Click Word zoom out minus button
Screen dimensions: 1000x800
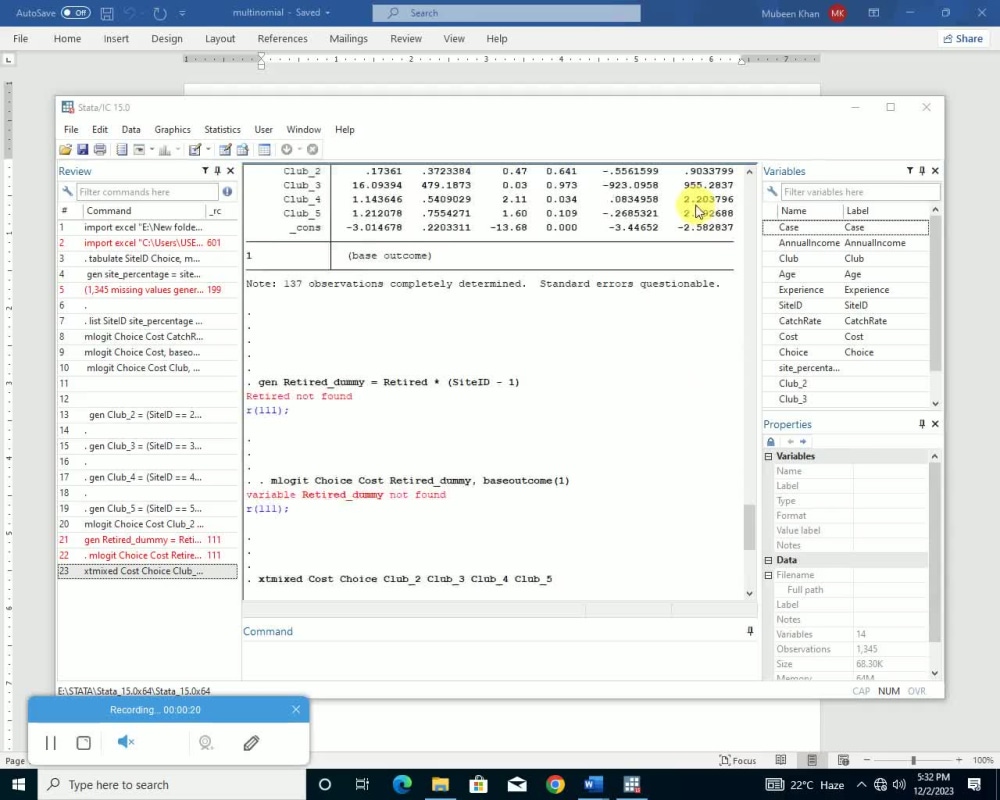(x=867, y=760)
